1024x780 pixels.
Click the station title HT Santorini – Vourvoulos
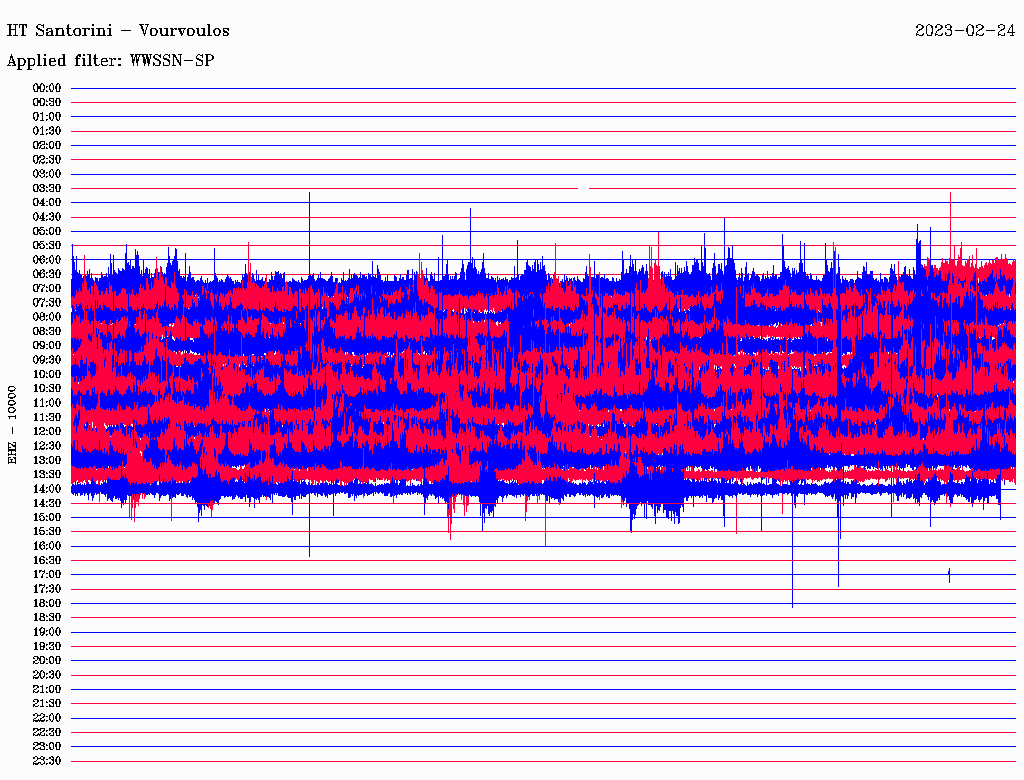click(118, 30)
